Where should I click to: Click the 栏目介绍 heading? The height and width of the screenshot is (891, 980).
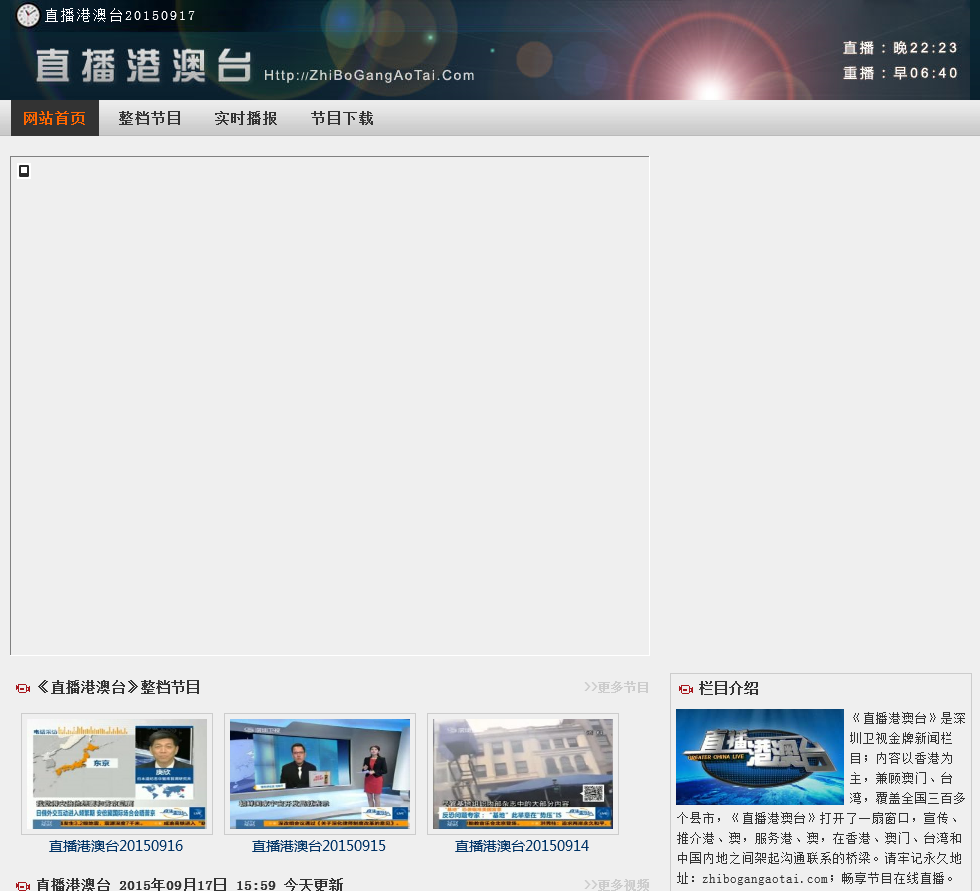tap(729, 689)
